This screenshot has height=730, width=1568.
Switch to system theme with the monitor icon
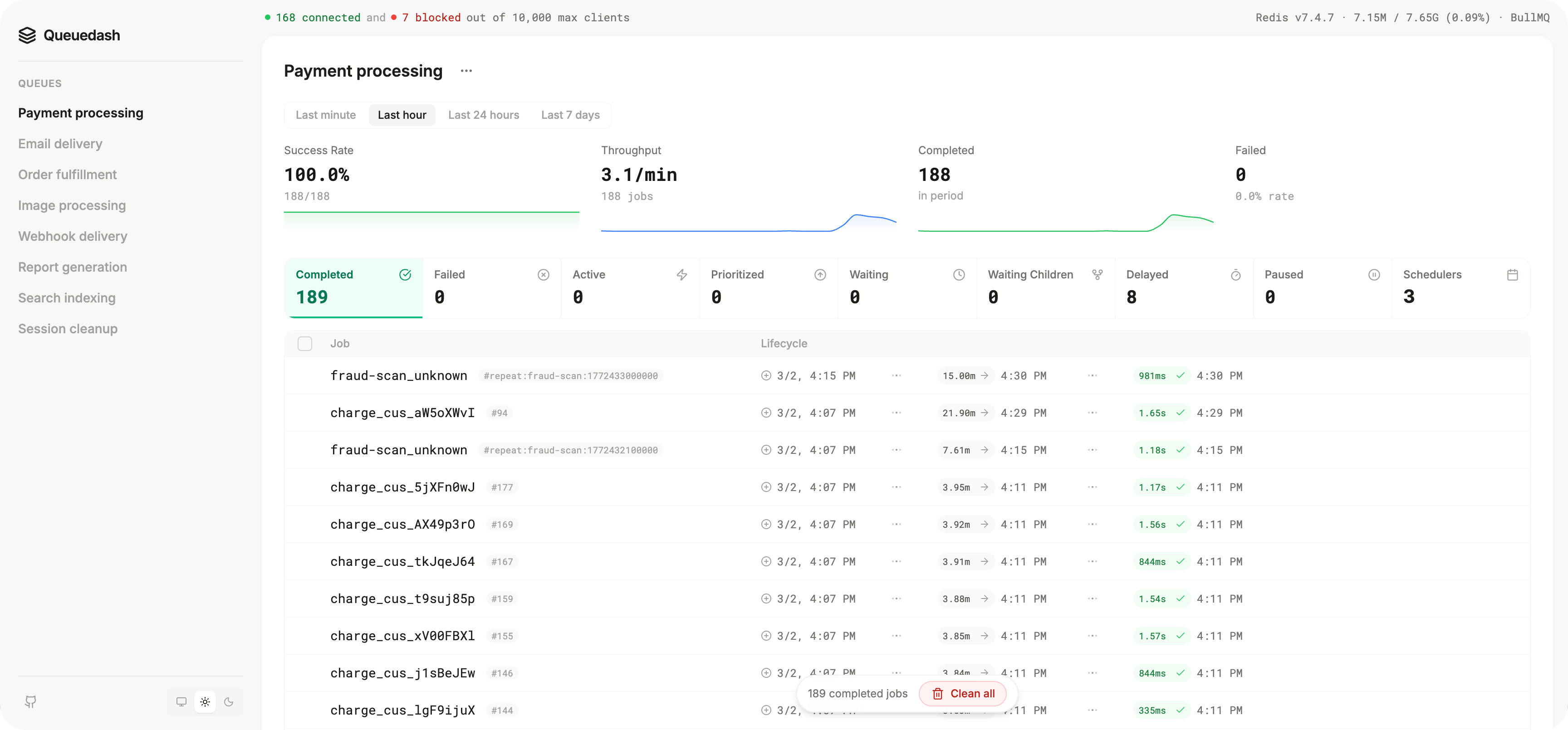(x=181, y=701)
